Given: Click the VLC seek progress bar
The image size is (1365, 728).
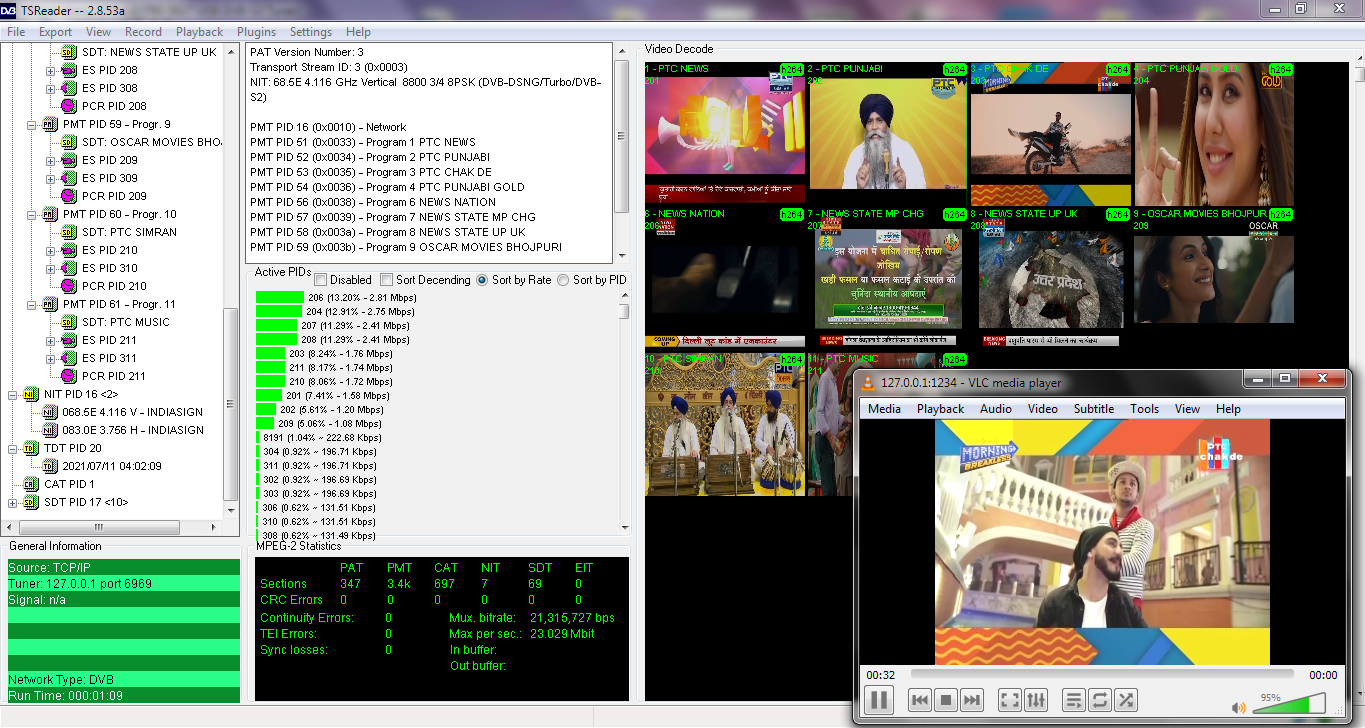Looking at the screenshot, I should click(1103, 675).
